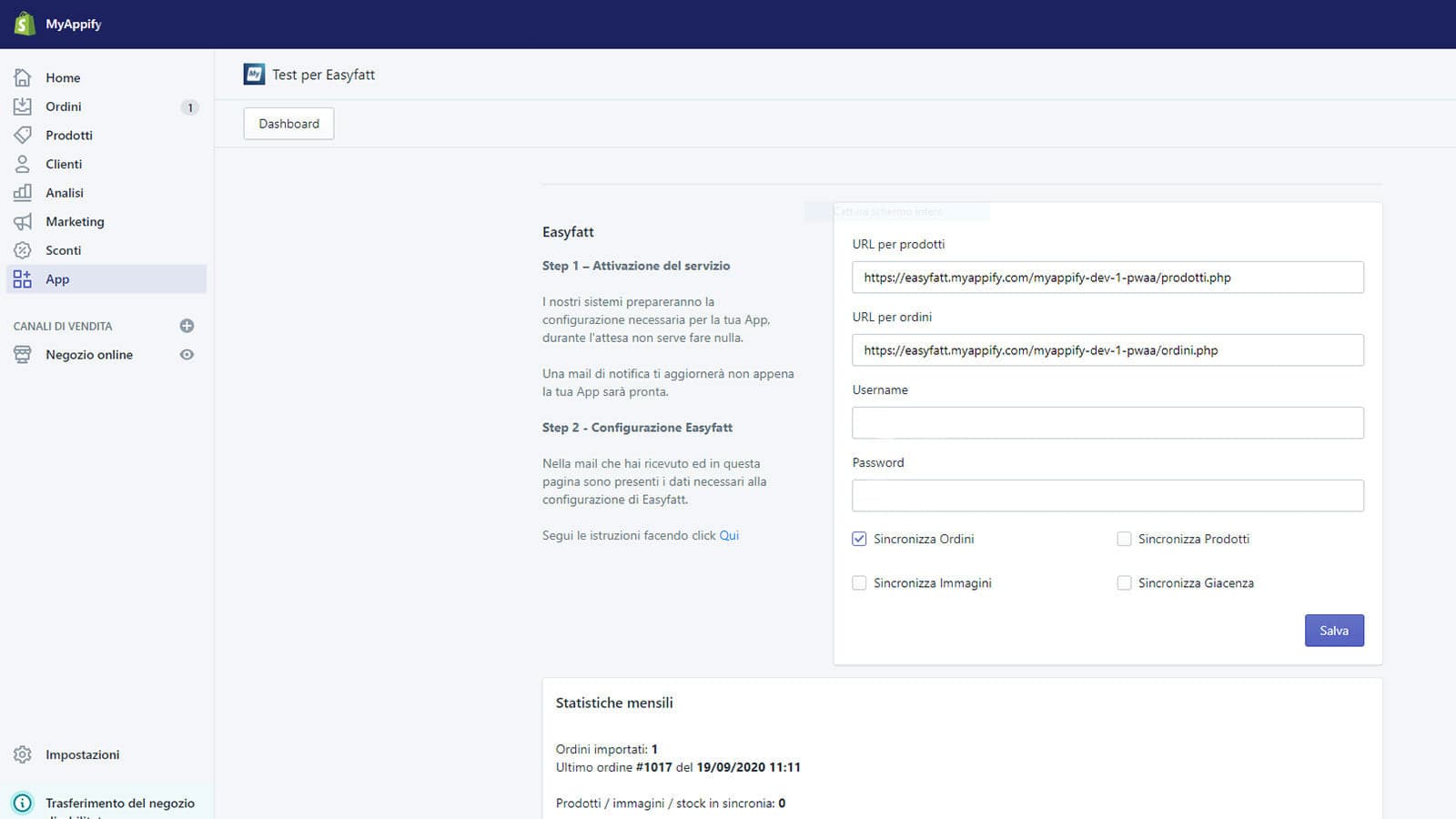Viewport: 1456px width, 819px height.
Task: Click the Marketing megaphone icon
Action: click(x=22, y=221)
